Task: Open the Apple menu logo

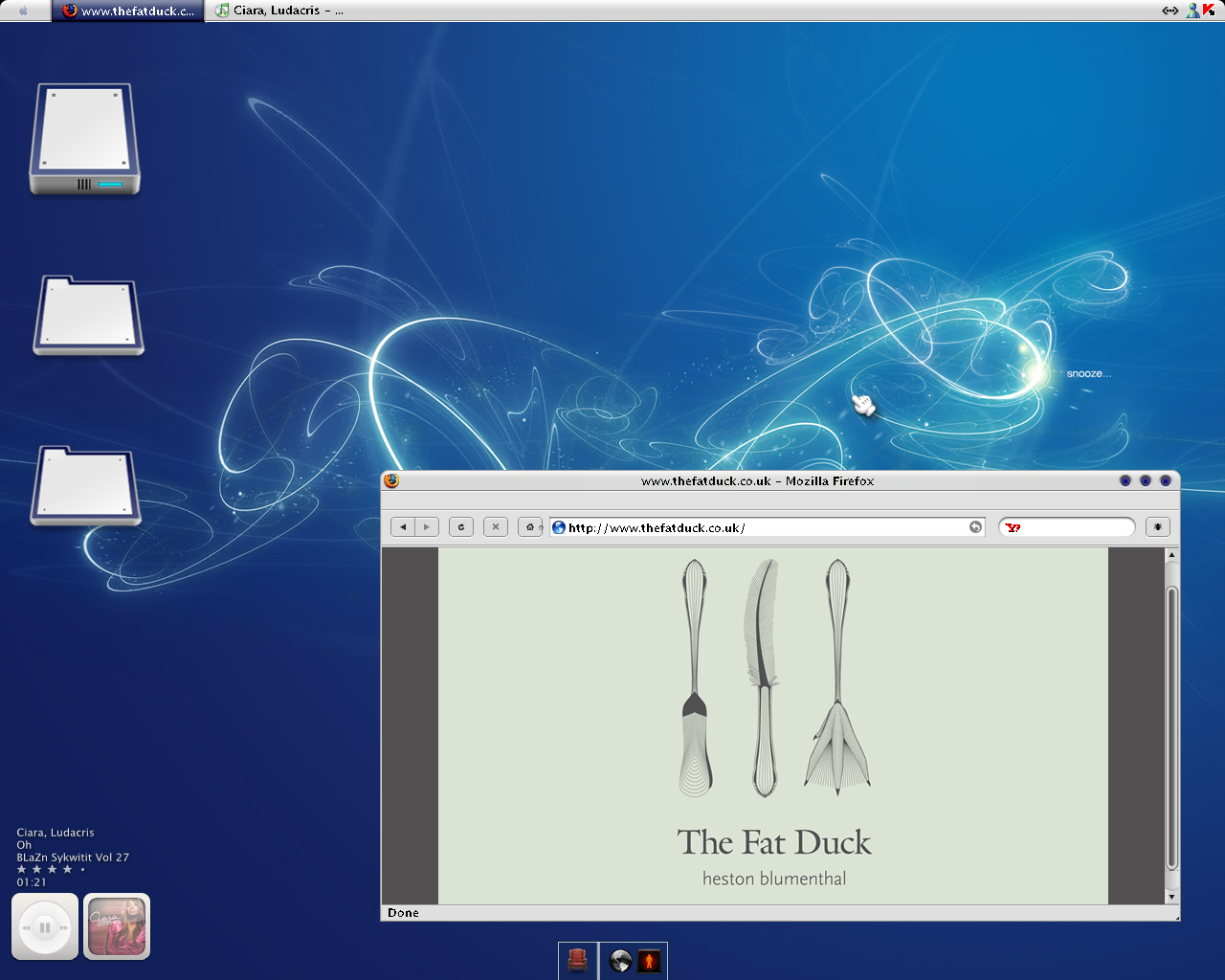Action: (24, 11)
